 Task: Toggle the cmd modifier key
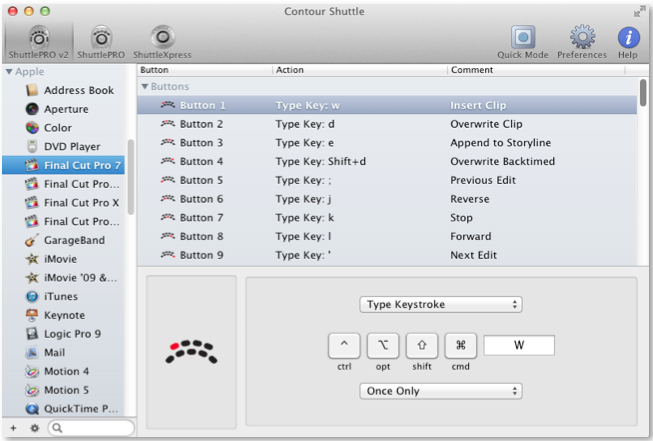461,346
